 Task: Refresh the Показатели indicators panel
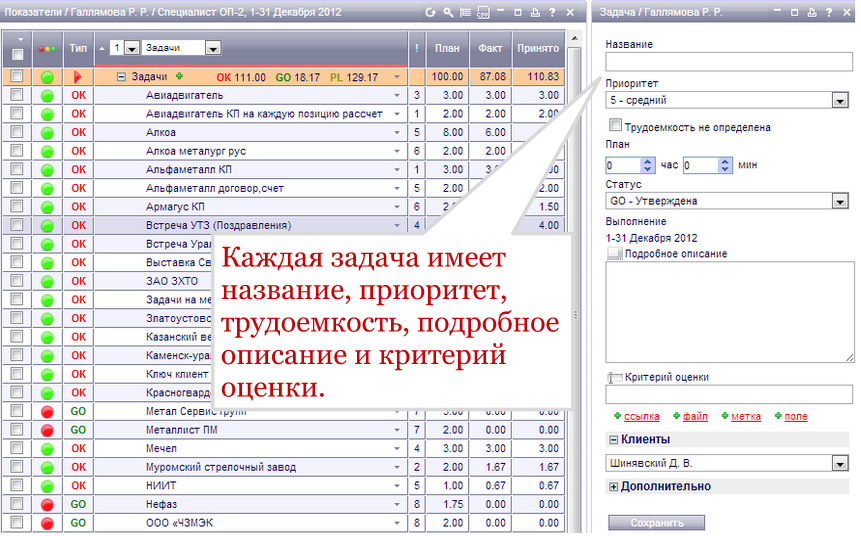point(430,12)
